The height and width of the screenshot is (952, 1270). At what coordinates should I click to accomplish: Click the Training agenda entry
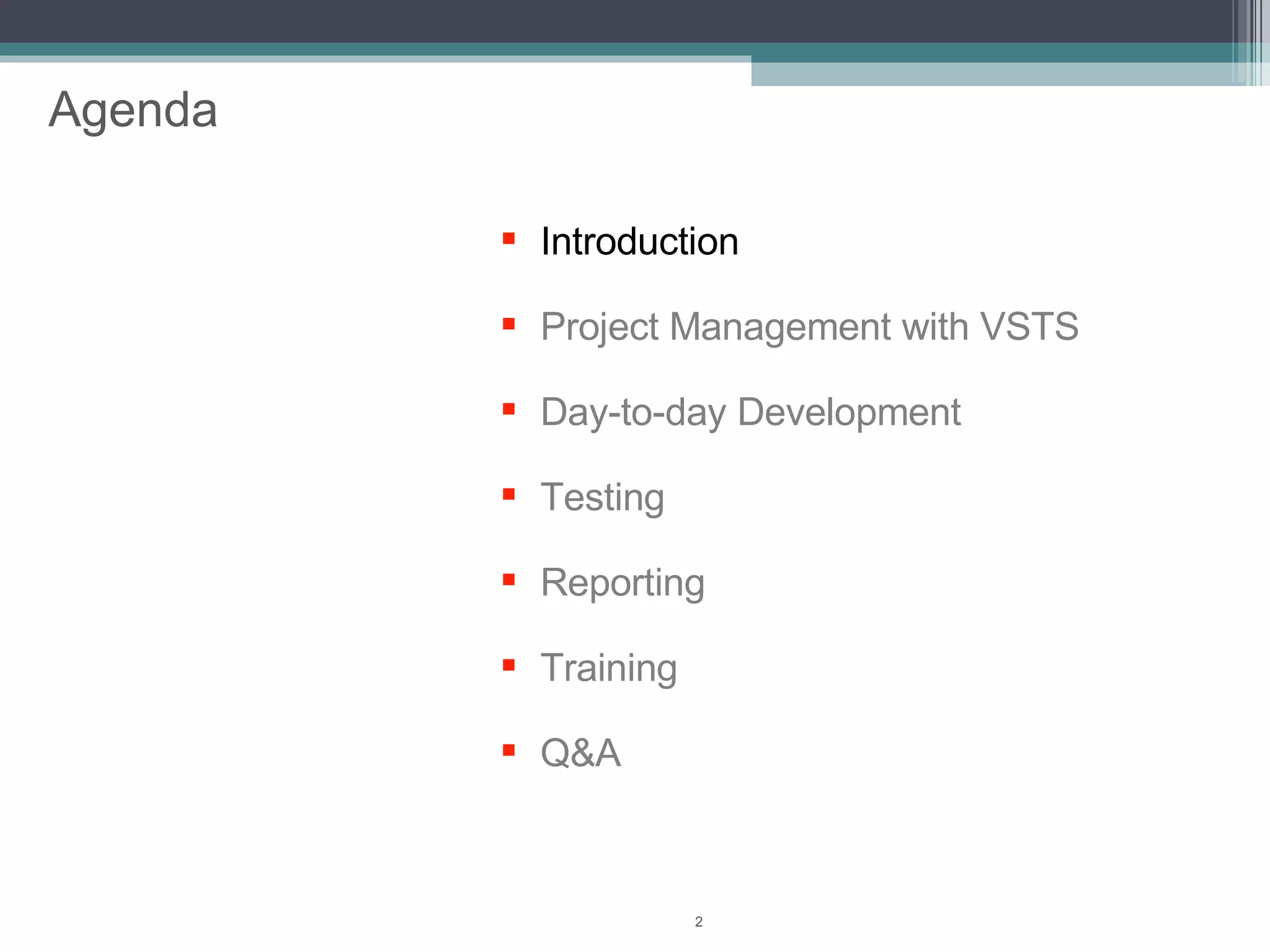click(608, 668)
